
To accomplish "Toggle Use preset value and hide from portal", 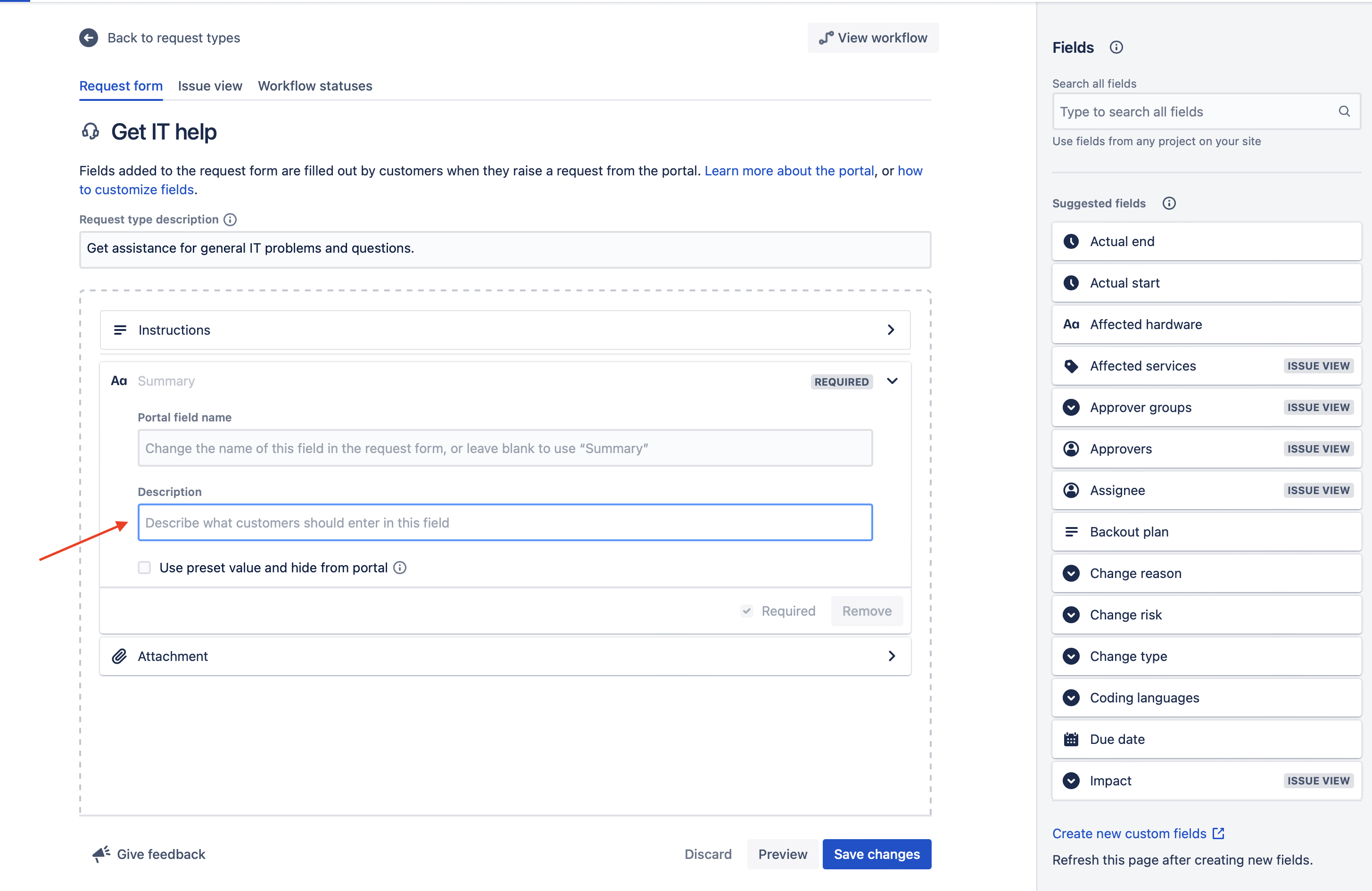I will coord(143,568).
